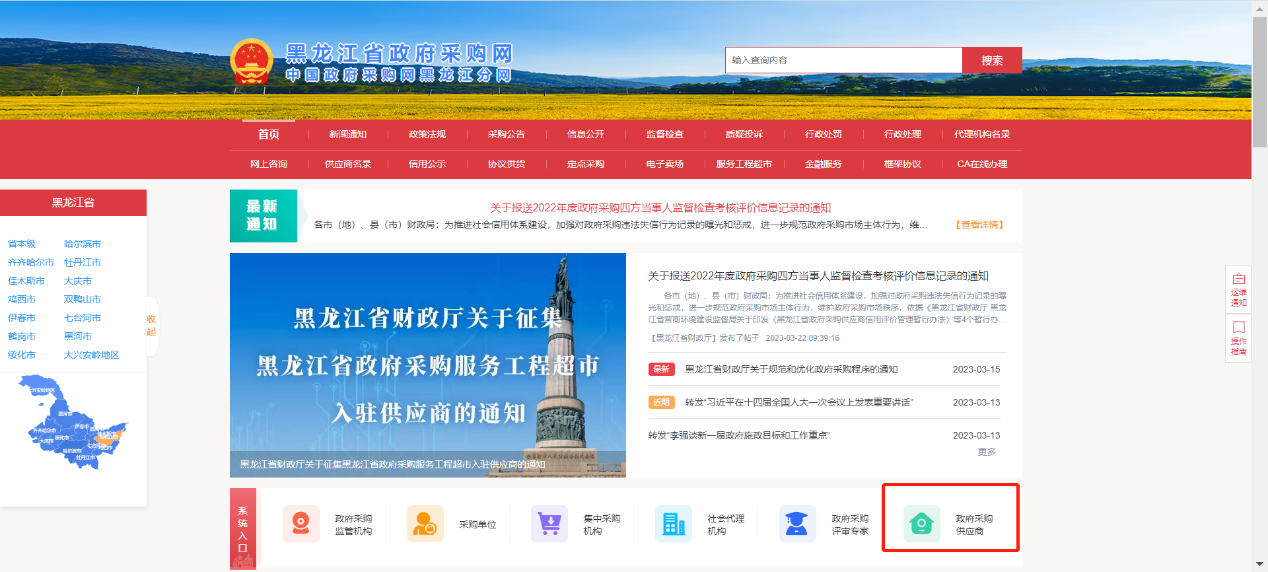Click the national emblem site logo
1268x572 pixels.
[x=252, y=62]
